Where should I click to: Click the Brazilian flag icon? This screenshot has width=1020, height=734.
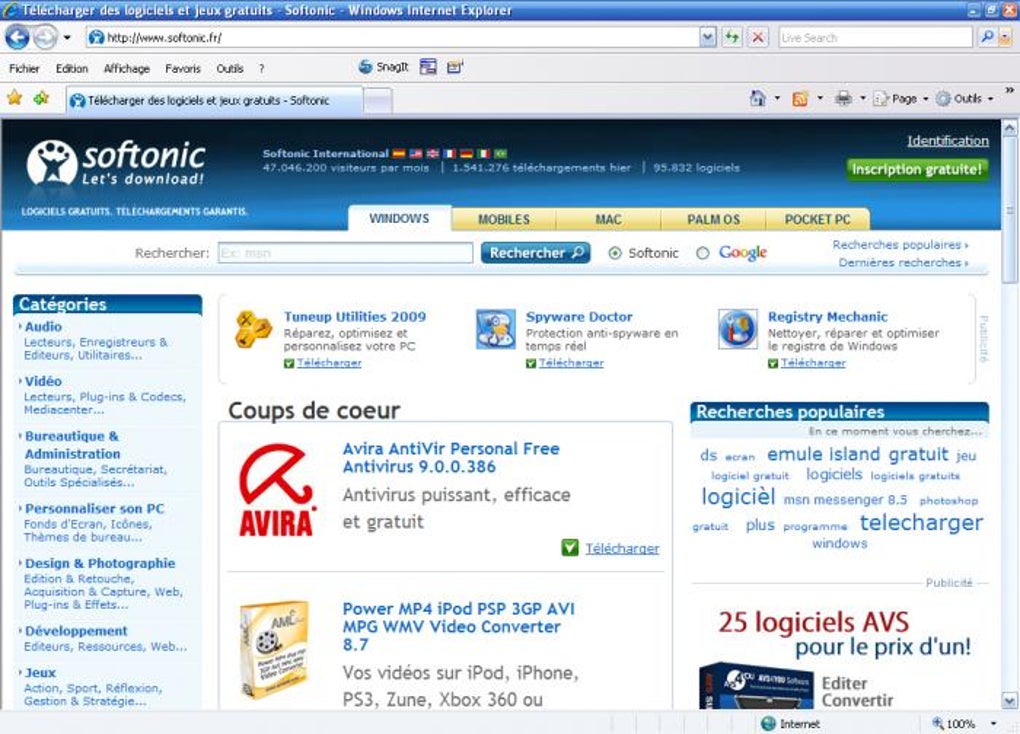pyautogui.click(x=500, y=154)
